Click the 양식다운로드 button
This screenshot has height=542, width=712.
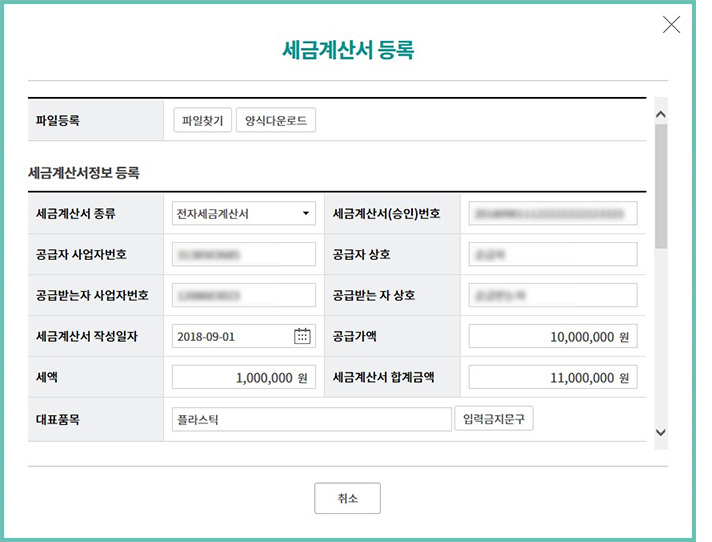tap(276, 121)
